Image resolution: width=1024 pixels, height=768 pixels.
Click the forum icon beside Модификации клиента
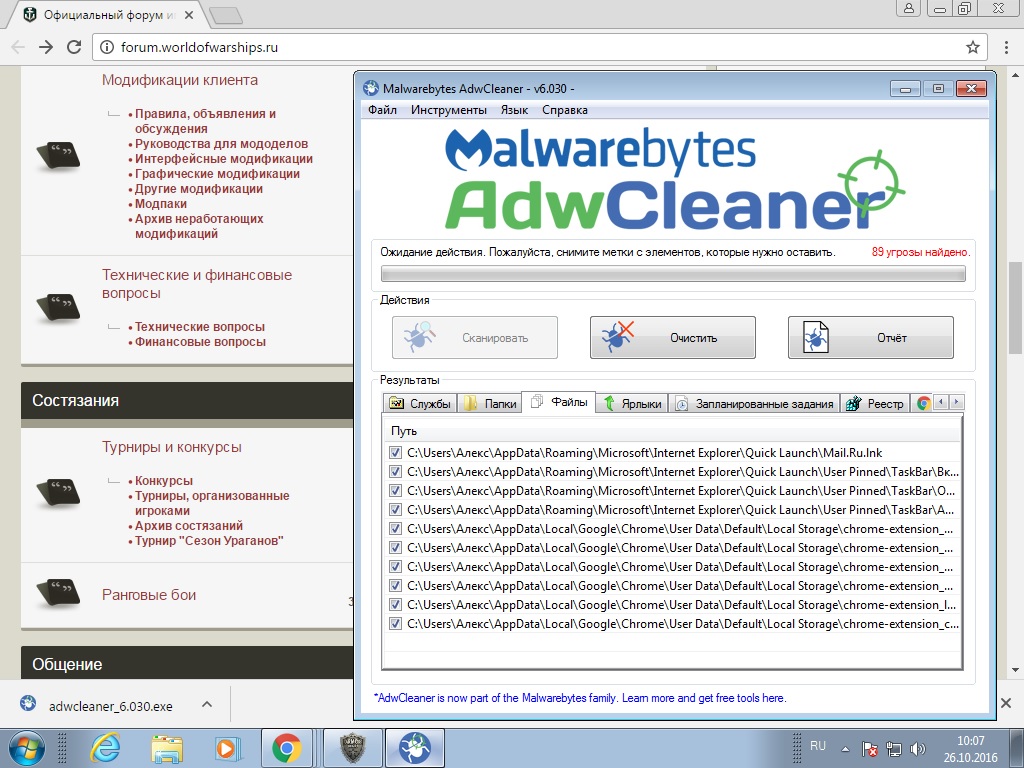58,156
